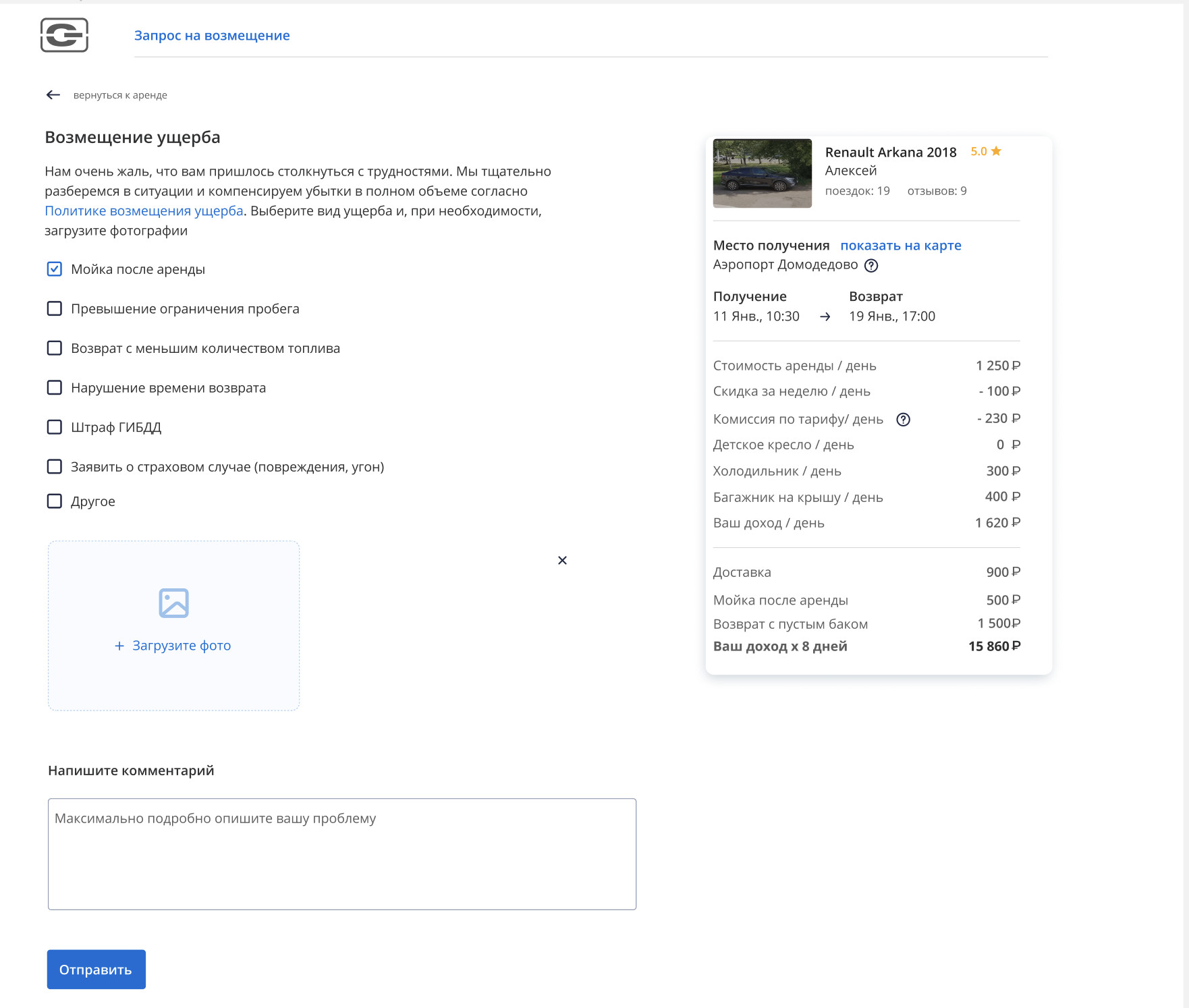The width and height of the screenshot is (1189, 1008).
Task: Click help icon next to Аэропорт Домодедово
Action: click(x=871, y=265)
